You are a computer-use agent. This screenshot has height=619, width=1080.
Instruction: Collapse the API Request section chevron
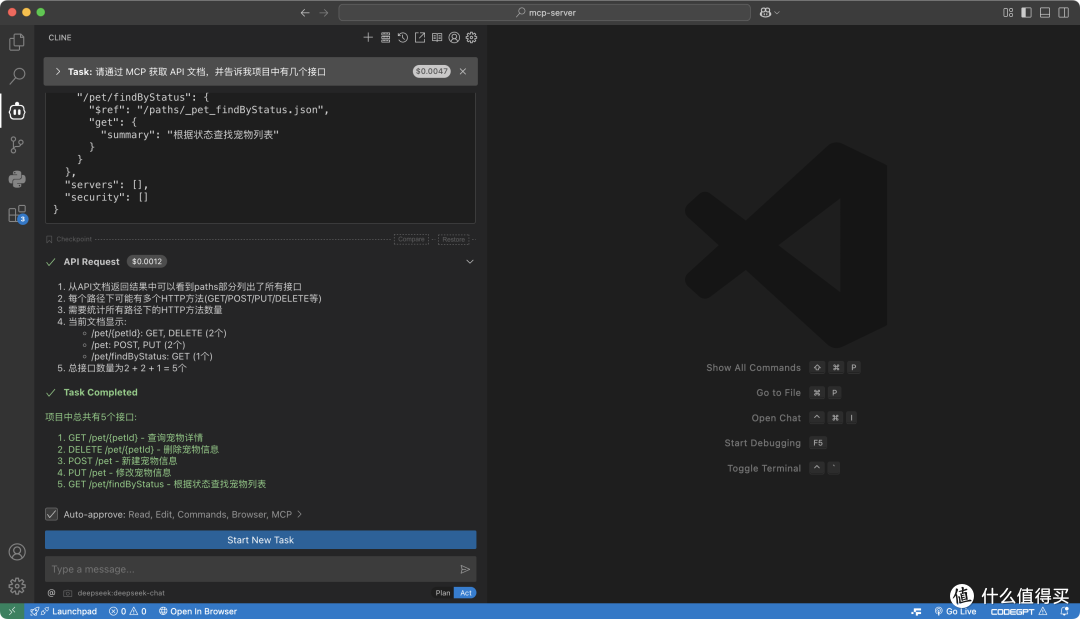pyautogui.click(x=470, y=262)
